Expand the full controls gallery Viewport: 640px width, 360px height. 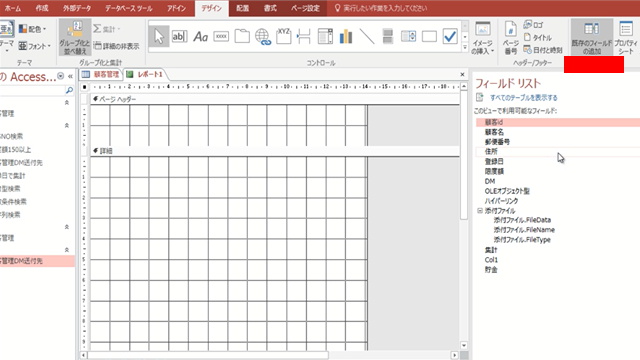click(465, 48)
